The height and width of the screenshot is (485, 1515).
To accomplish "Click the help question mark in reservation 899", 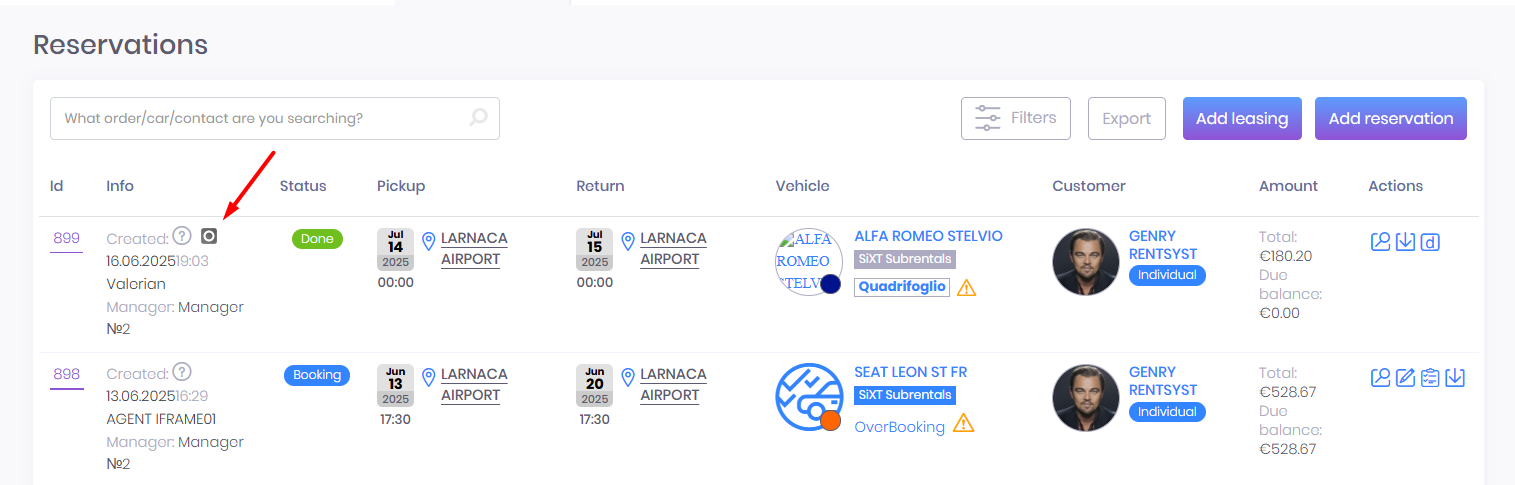I will click(181, 236).
